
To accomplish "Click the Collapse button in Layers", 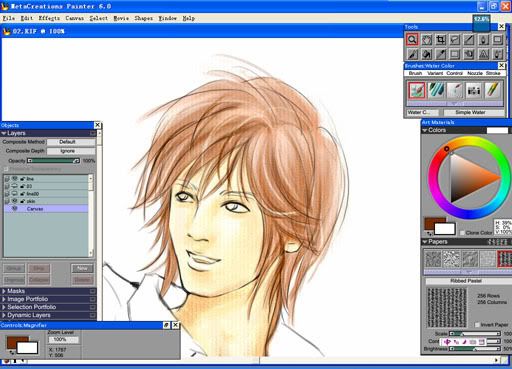I will coord(39,280).
